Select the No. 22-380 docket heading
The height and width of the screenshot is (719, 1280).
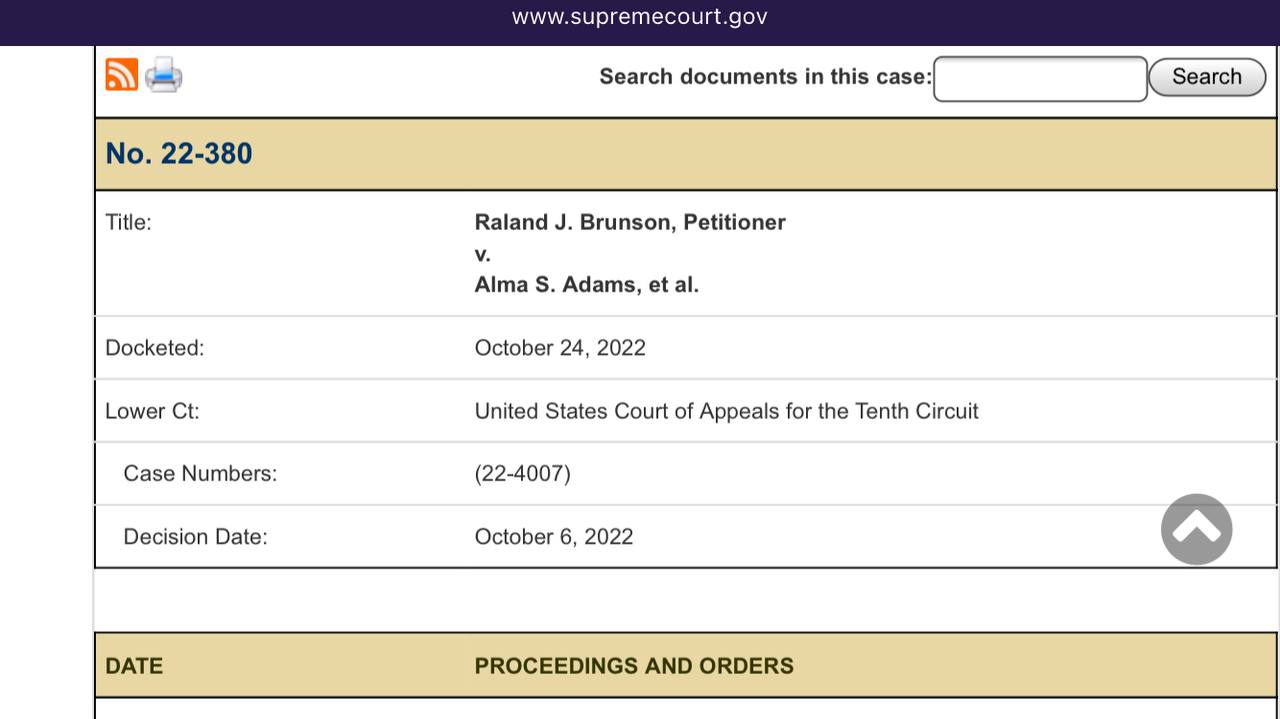click(179, 153)
